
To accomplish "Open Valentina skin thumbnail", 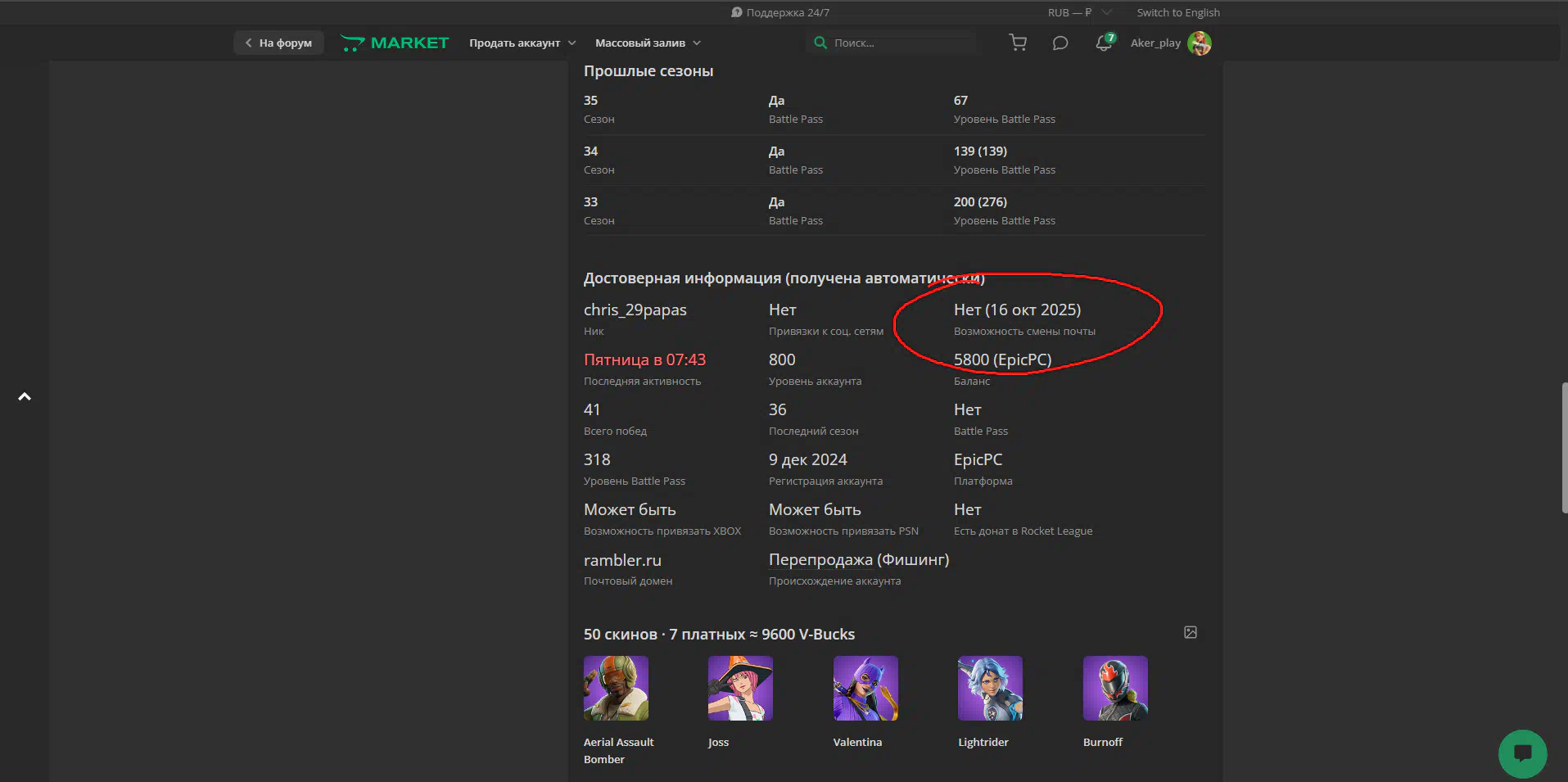I will coord(865,688).
